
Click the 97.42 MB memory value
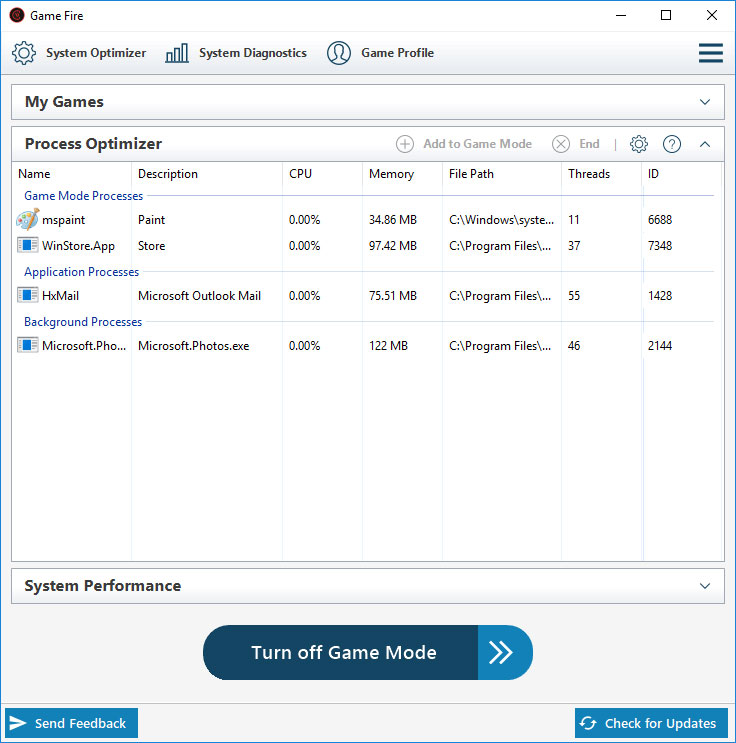click(393, 246)
